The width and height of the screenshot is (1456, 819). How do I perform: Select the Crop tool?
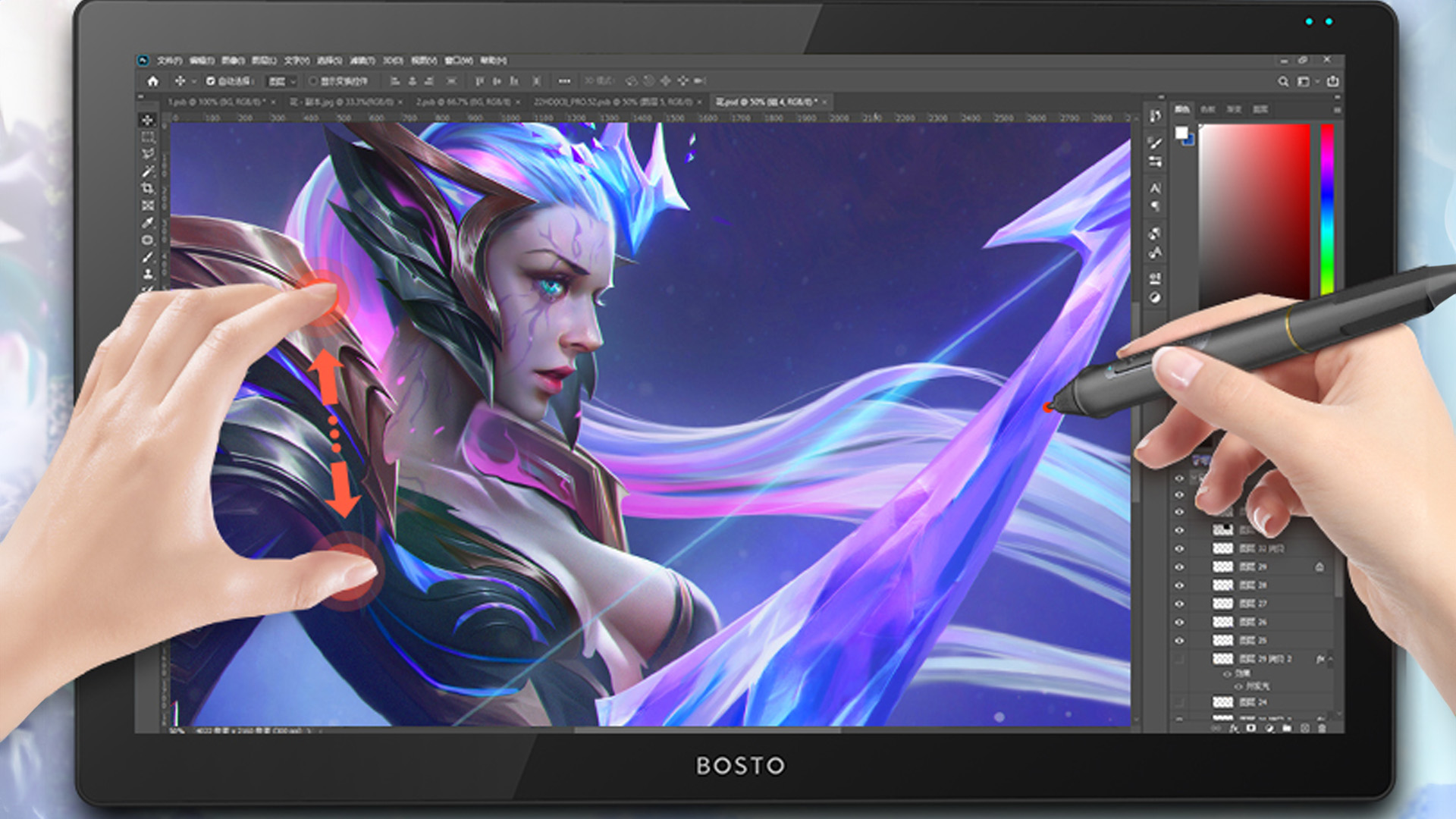click(148, 188)
